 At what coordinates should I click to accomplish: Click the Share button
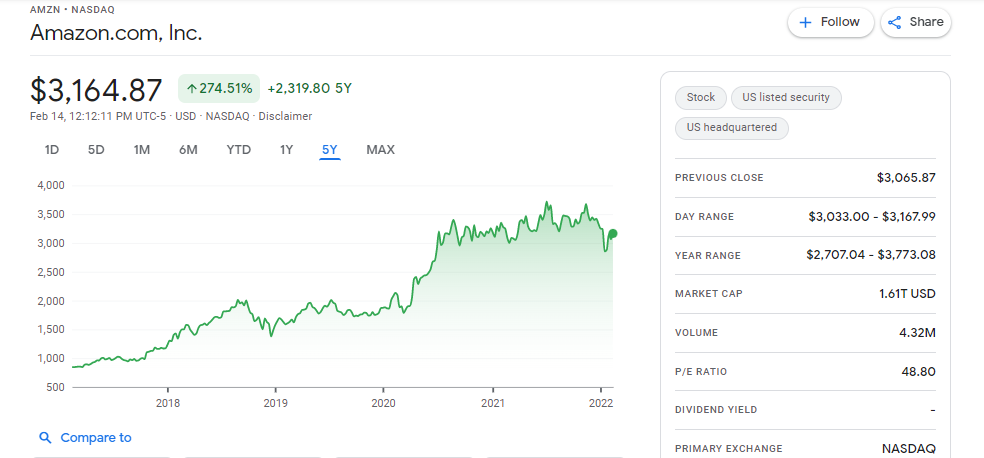point(916,23)
